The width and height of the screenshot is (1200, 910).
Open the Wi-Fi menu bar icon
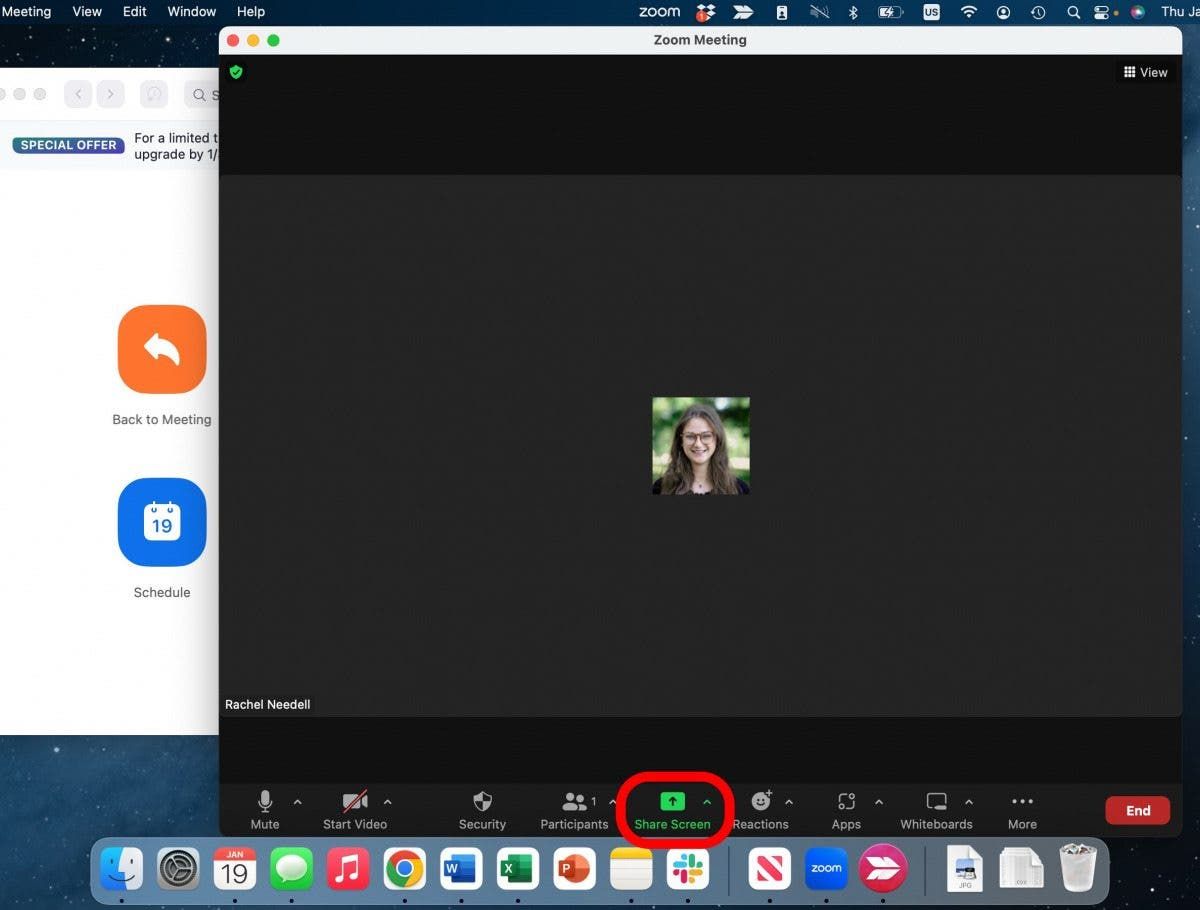(968, 12)
